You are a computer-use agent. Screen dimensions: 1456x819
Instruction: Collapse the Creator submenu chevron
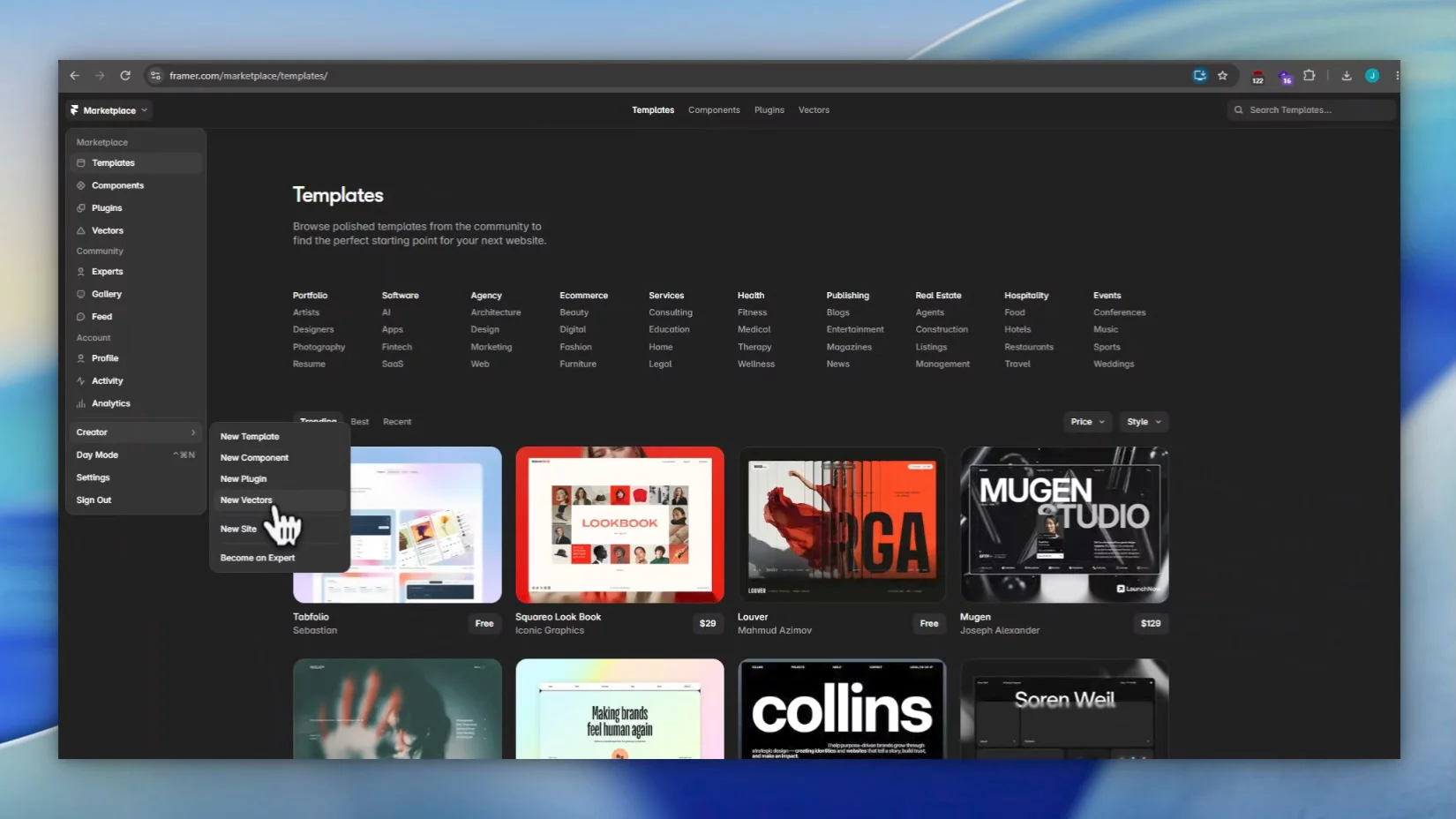pos(193,432)
